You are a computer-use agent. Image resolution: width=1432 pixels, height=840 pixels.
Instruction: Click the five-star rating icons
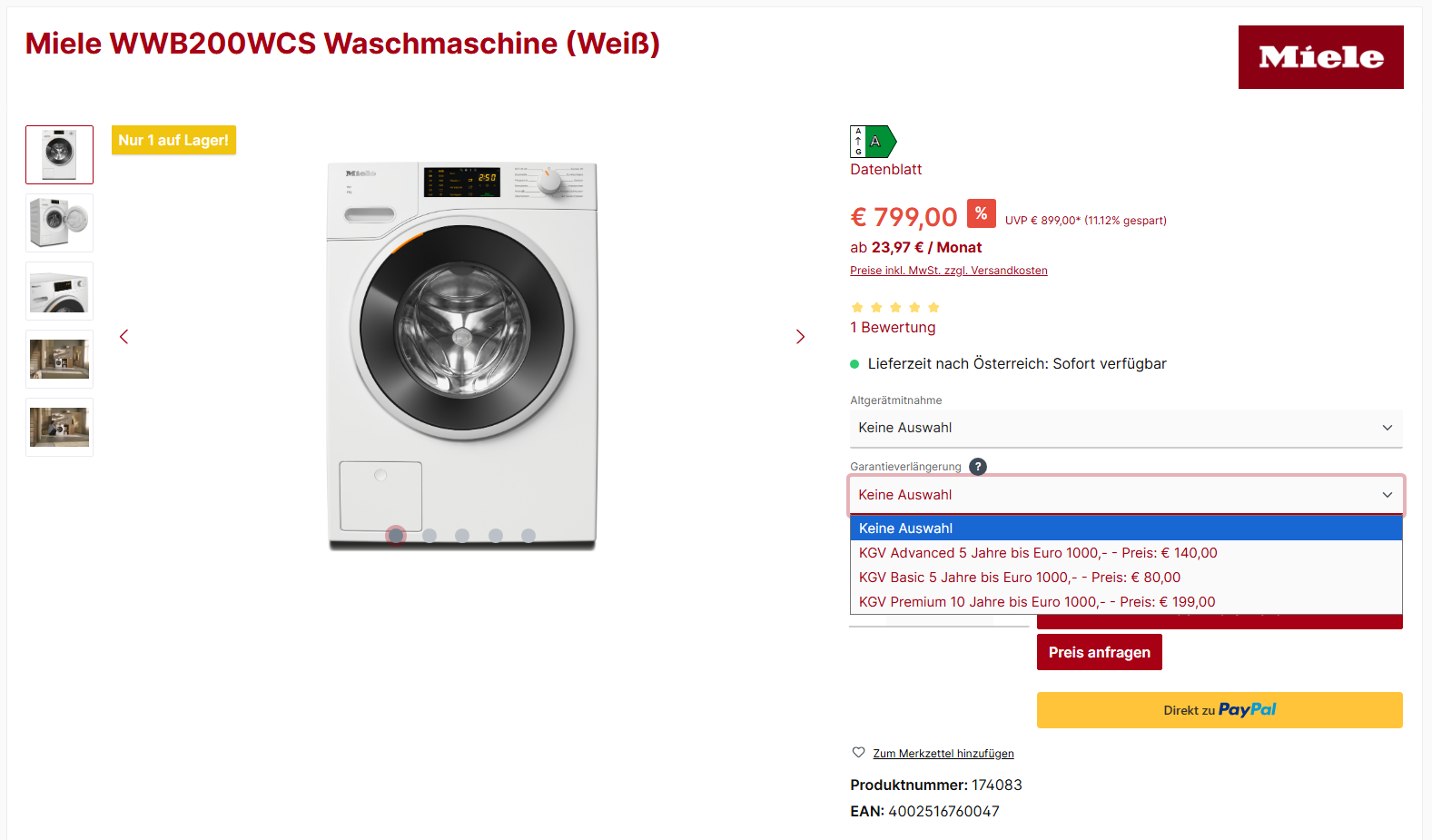coord(895,308)
